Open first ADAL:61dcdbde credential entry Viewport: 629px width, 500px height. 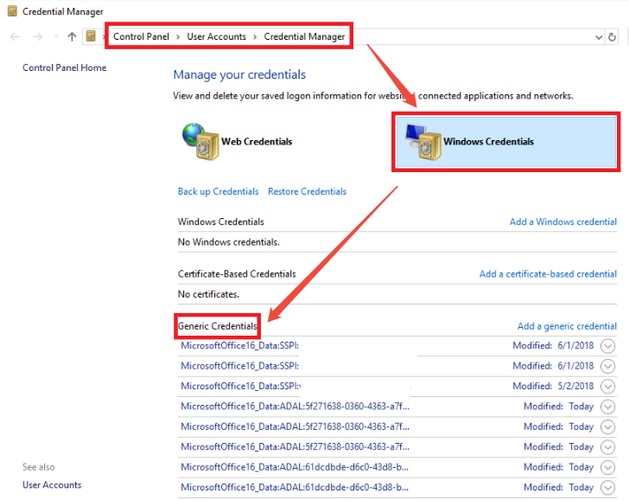294,467
